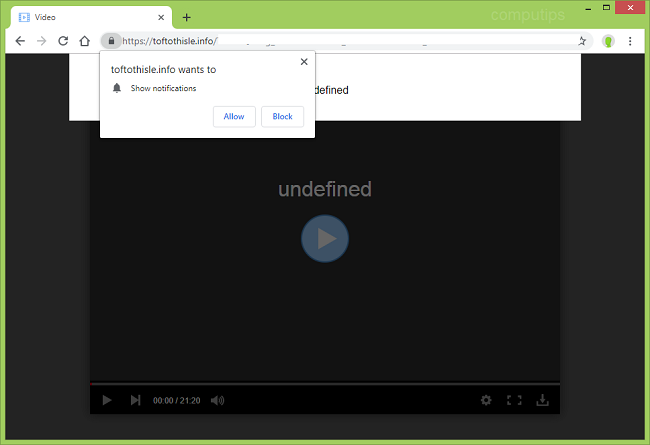Click the video download icon
The width and height of the screenshot is (650, 445).
(x=543, y=400)
